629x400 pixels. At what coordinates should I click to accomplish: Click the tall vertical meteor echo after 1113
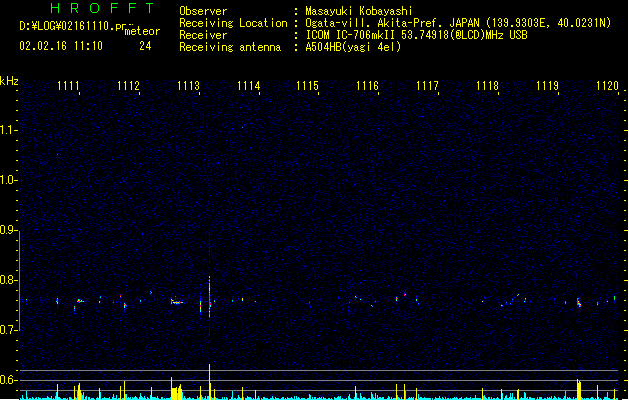[209, 297]
